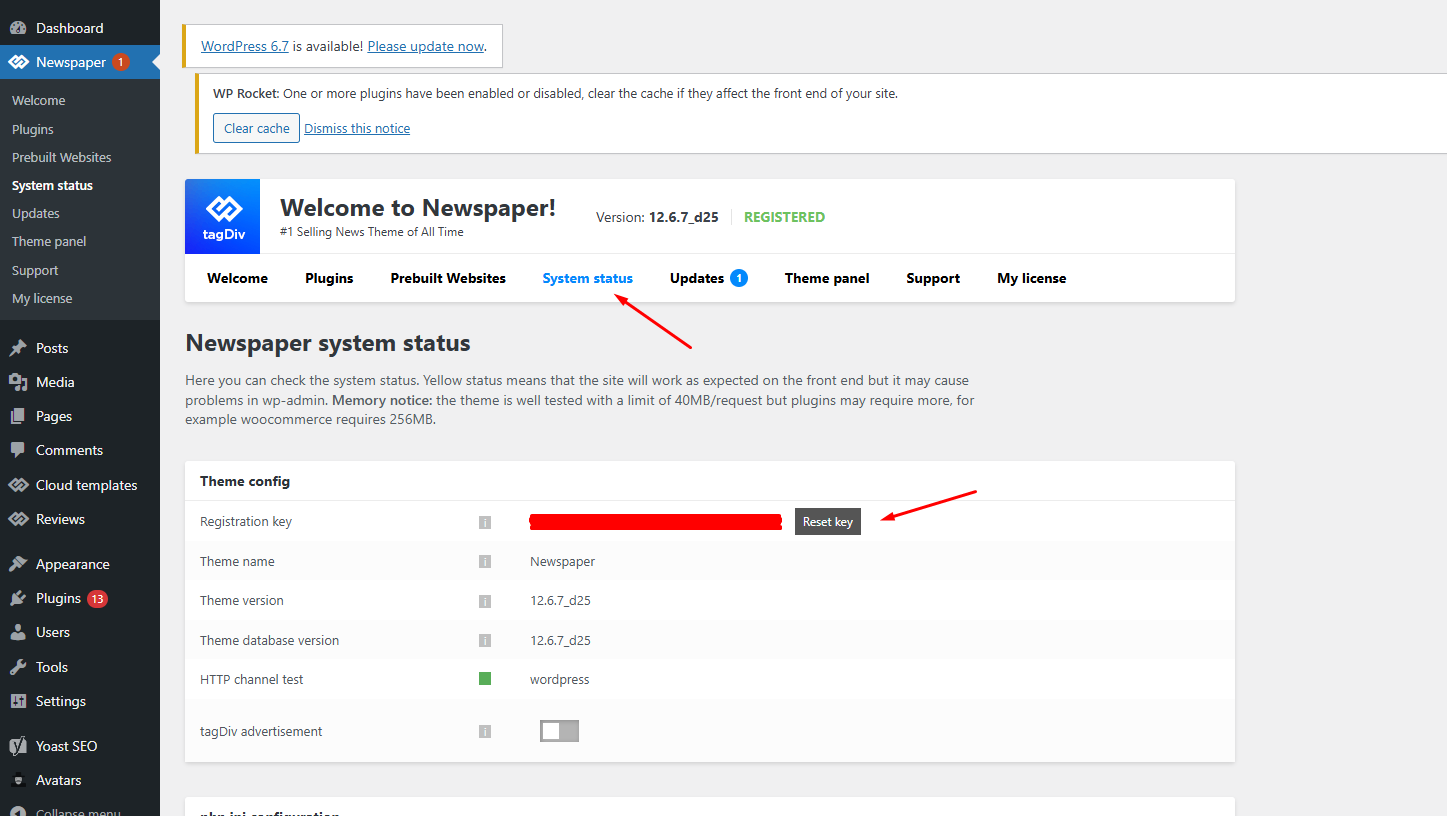Select the System status tab
1447x816 pixels.
(587, 278)
